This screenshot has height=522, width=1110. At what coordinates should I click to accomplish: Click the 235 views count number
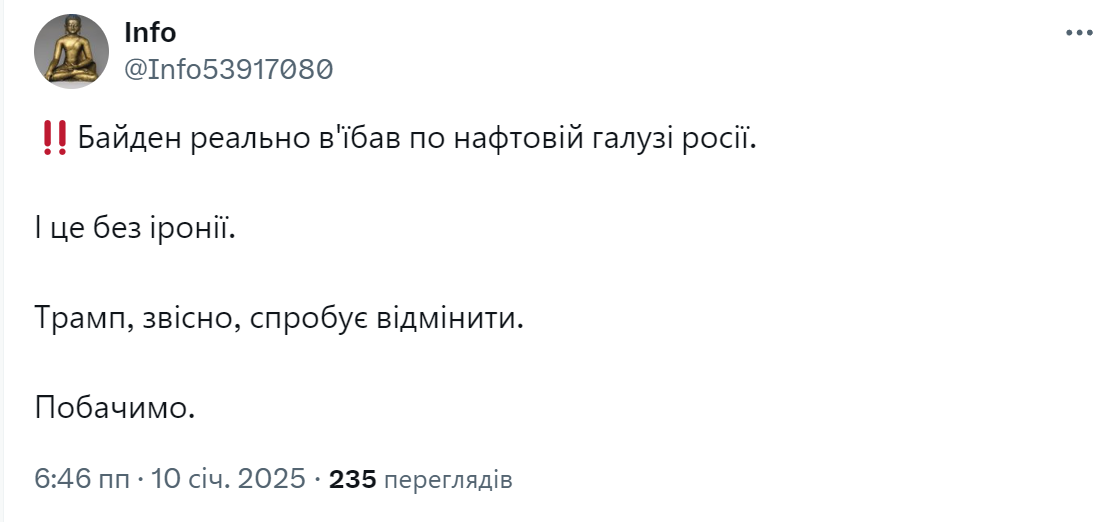pos(353,480)
